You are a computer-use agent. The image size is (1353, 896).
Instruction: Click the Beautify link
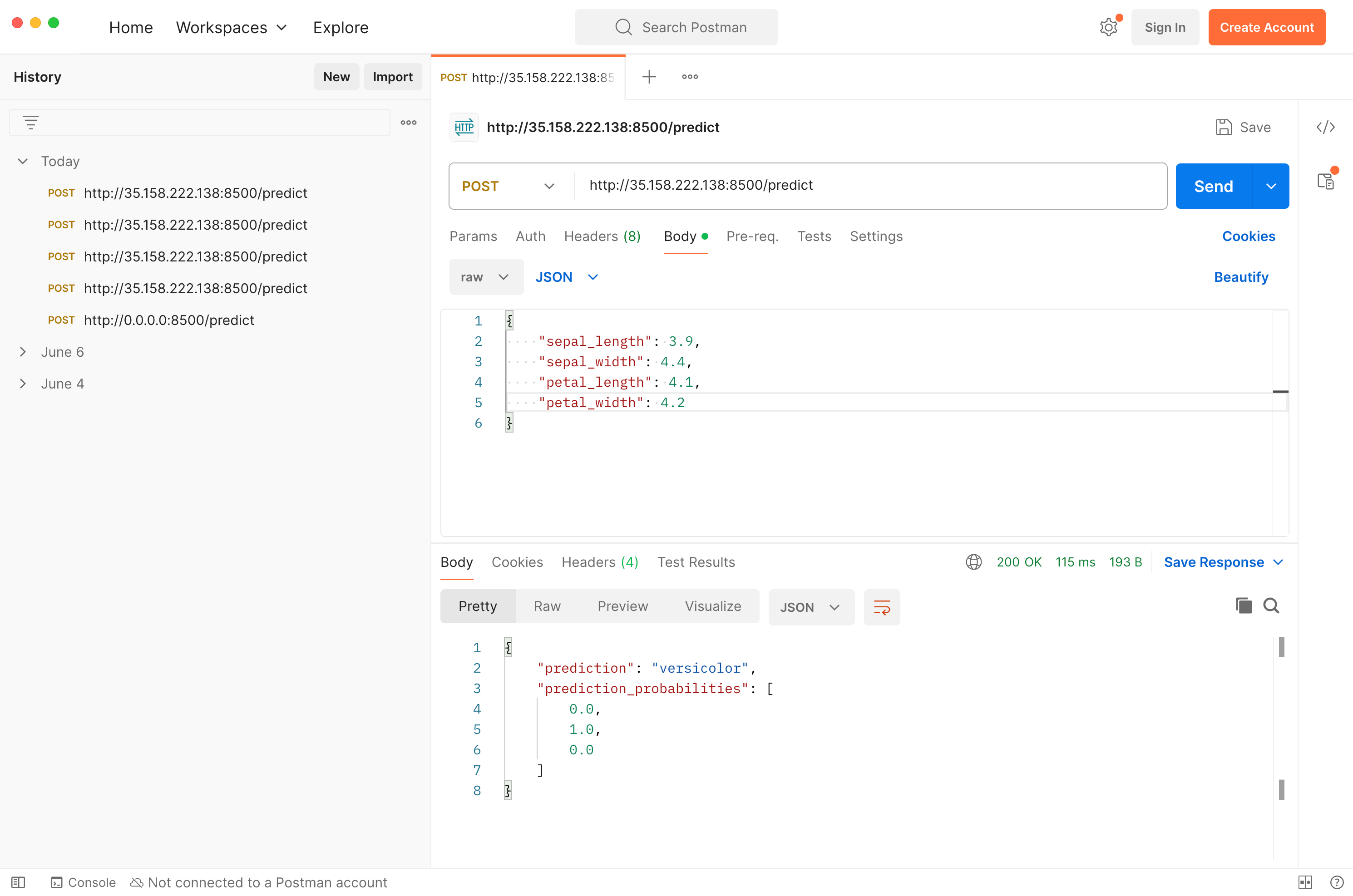(1240, 277)
